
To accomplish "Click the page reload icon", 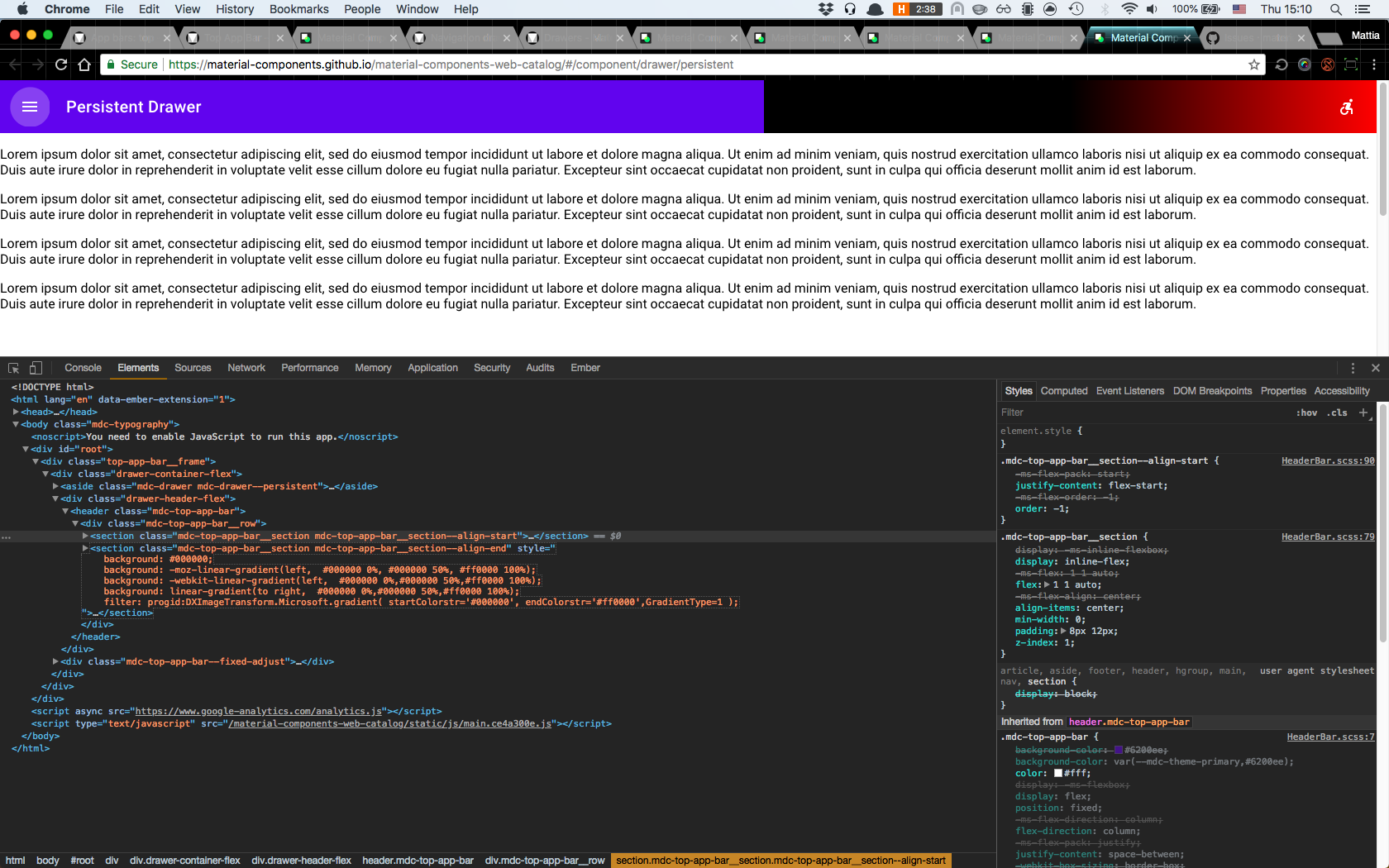I will point(60,64).
